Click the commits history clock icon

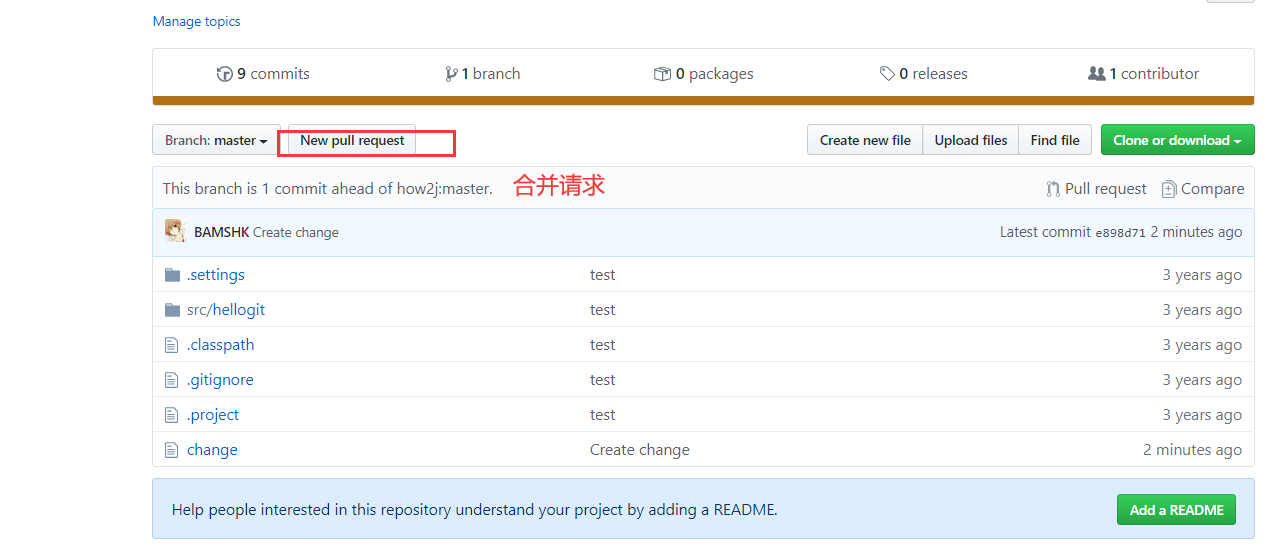pos(224,74)
